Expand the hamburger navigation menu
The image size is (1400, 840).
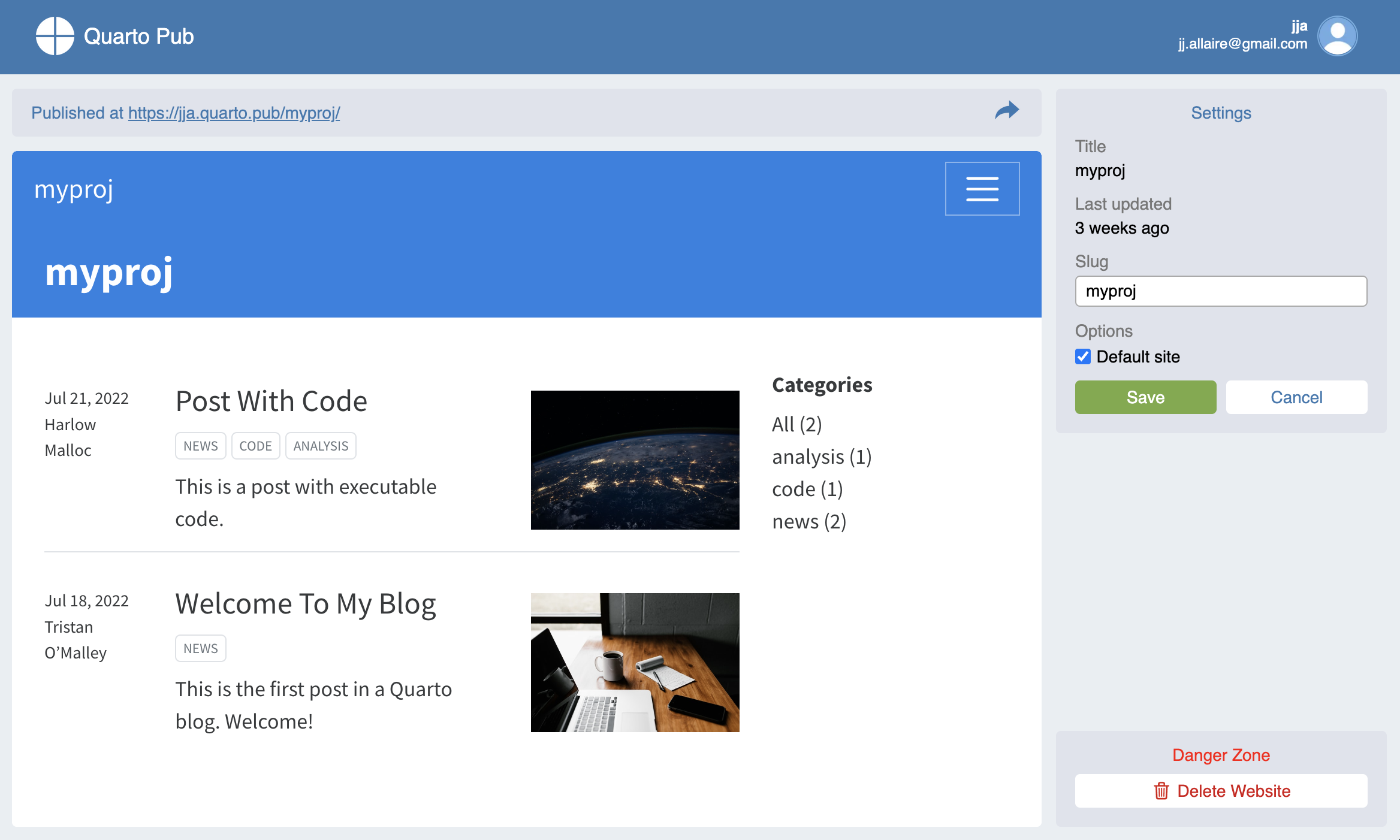(982, 189)
